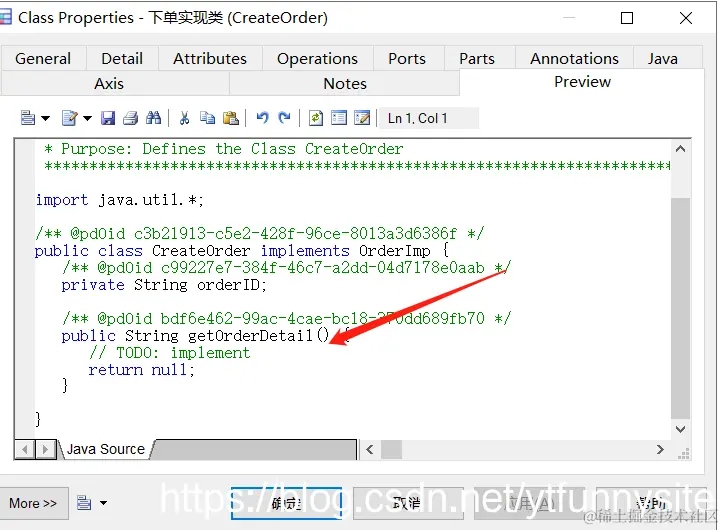The height and width of the screenshot is (530, 724).
Task: Click the Ln 1, Col 1 position indicator
Action: pyautogui.click(x=428, y=119)
